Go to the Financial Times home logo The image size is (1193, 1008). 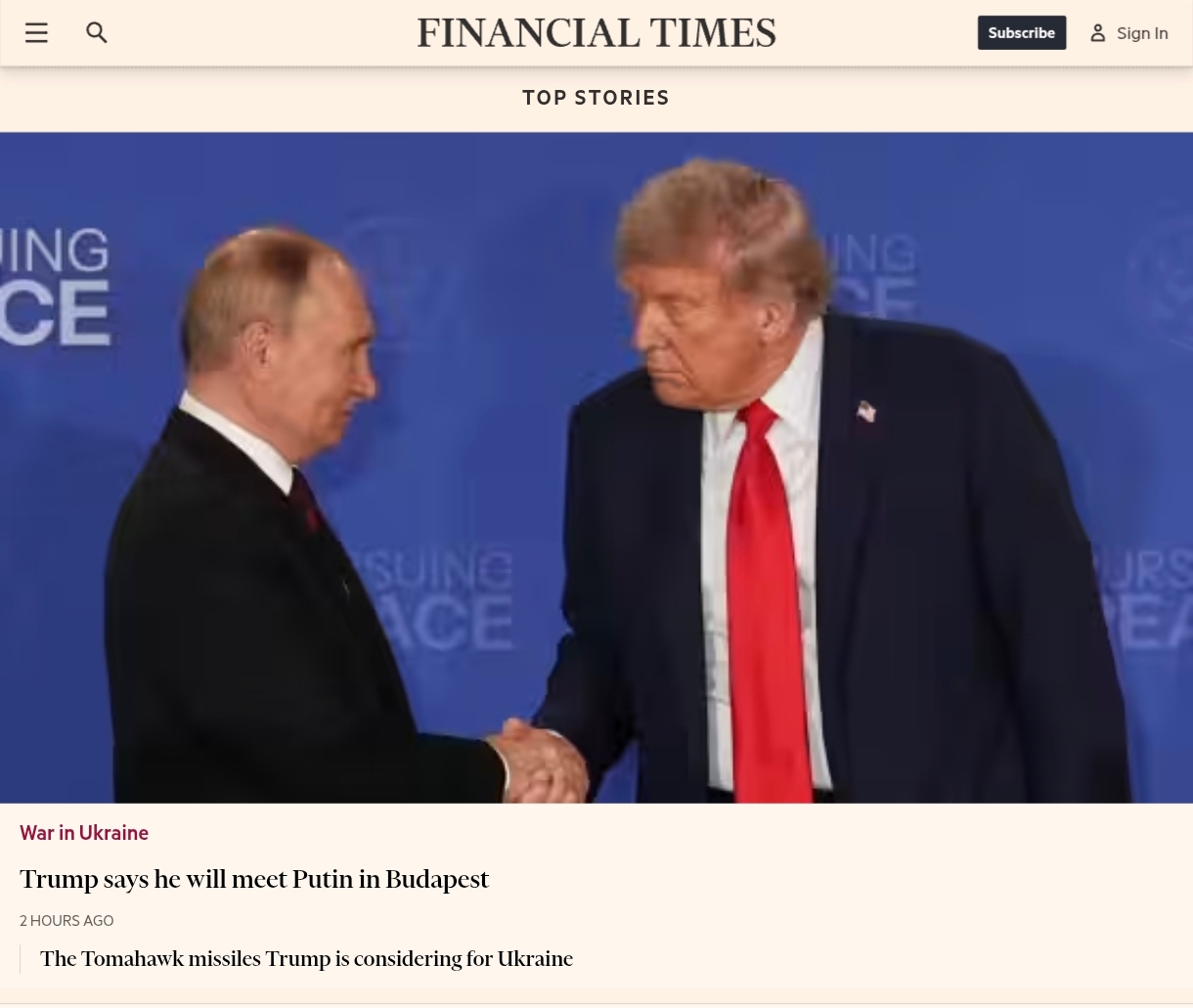point(596,33)
